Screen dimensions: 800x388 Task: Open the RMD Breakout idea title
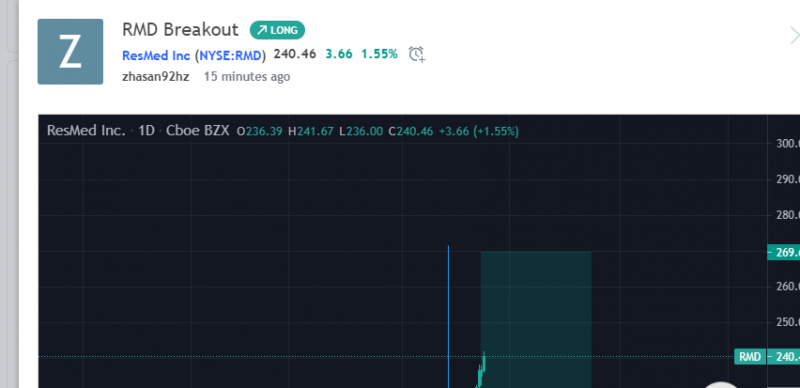(180, 30)
